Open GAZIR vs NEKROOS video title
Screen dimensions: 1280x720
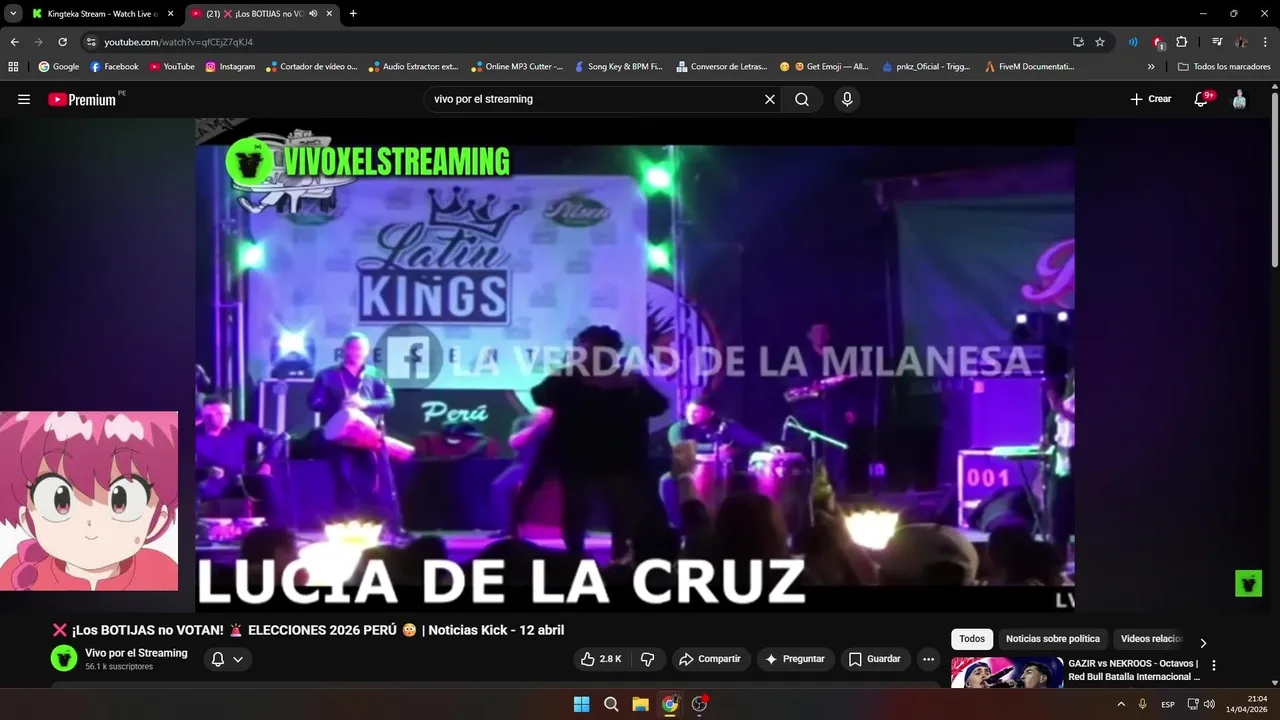[1133, 670]
